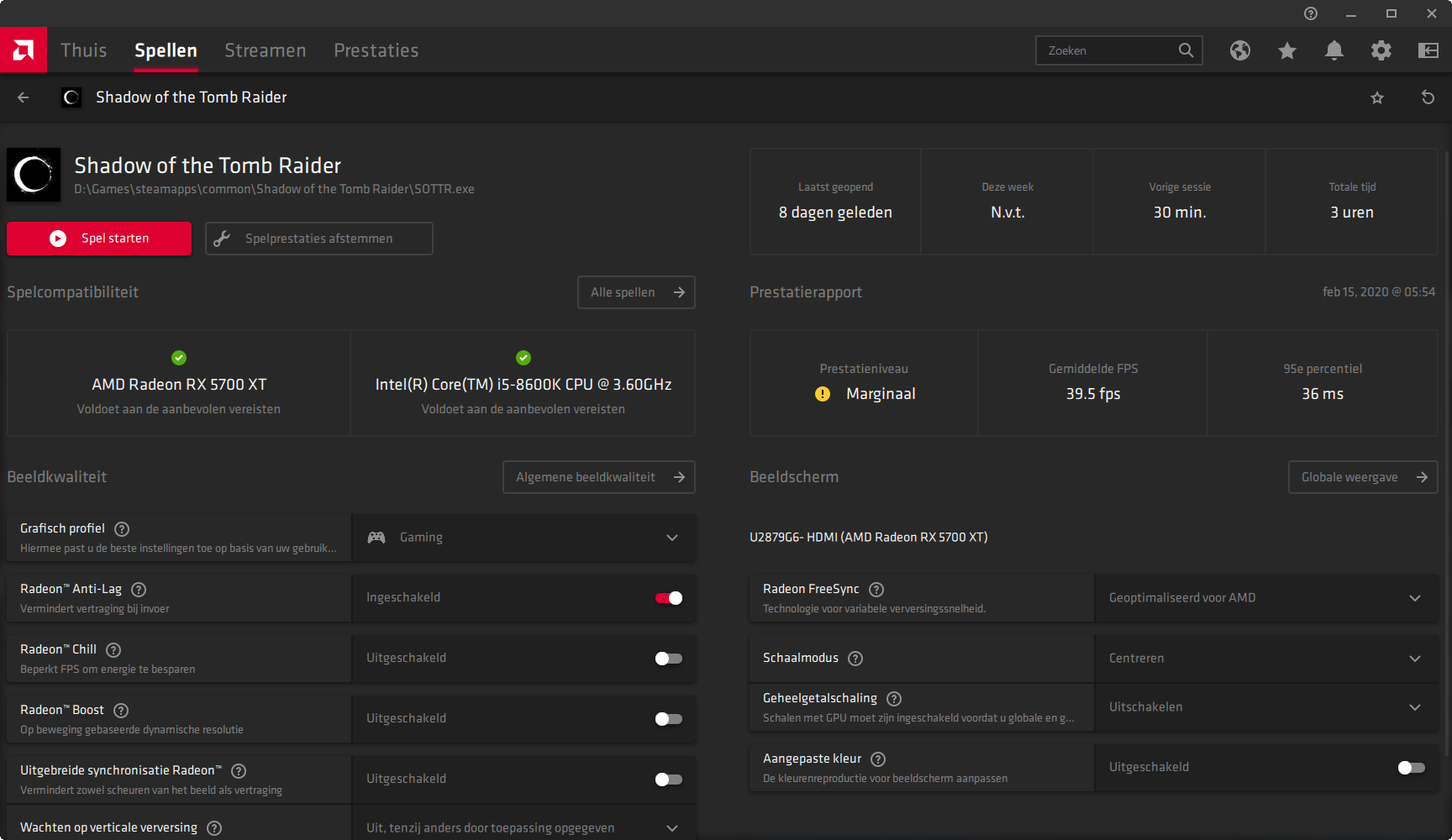Image resolution: width=1452 pixels, height=840 pixels.
Task: Show help for Schaalmodus
Action: point(855,659)
